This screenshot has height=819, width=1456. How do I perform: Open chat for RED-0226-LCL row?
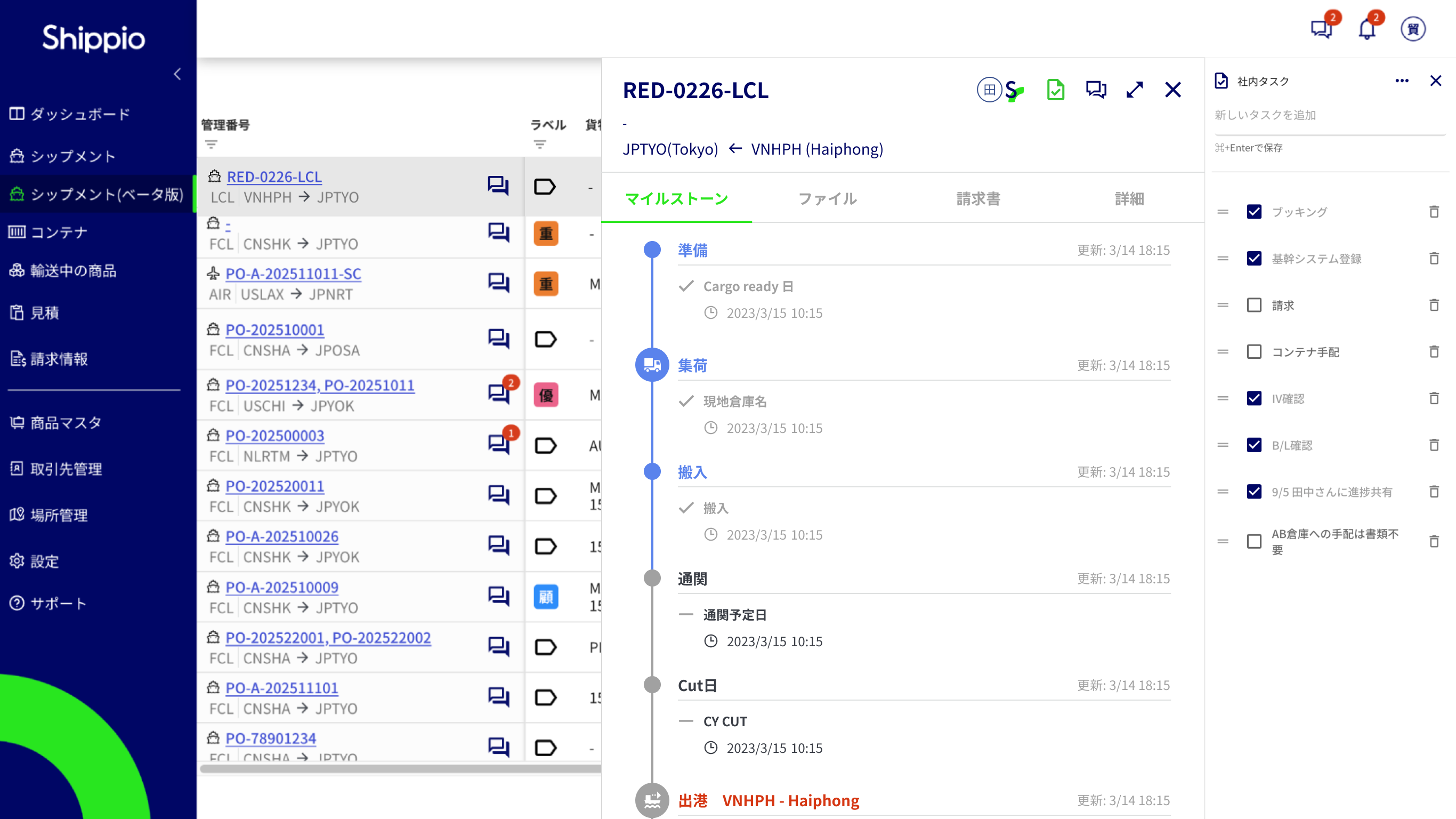pyautogui.click(x=498, y=186)
